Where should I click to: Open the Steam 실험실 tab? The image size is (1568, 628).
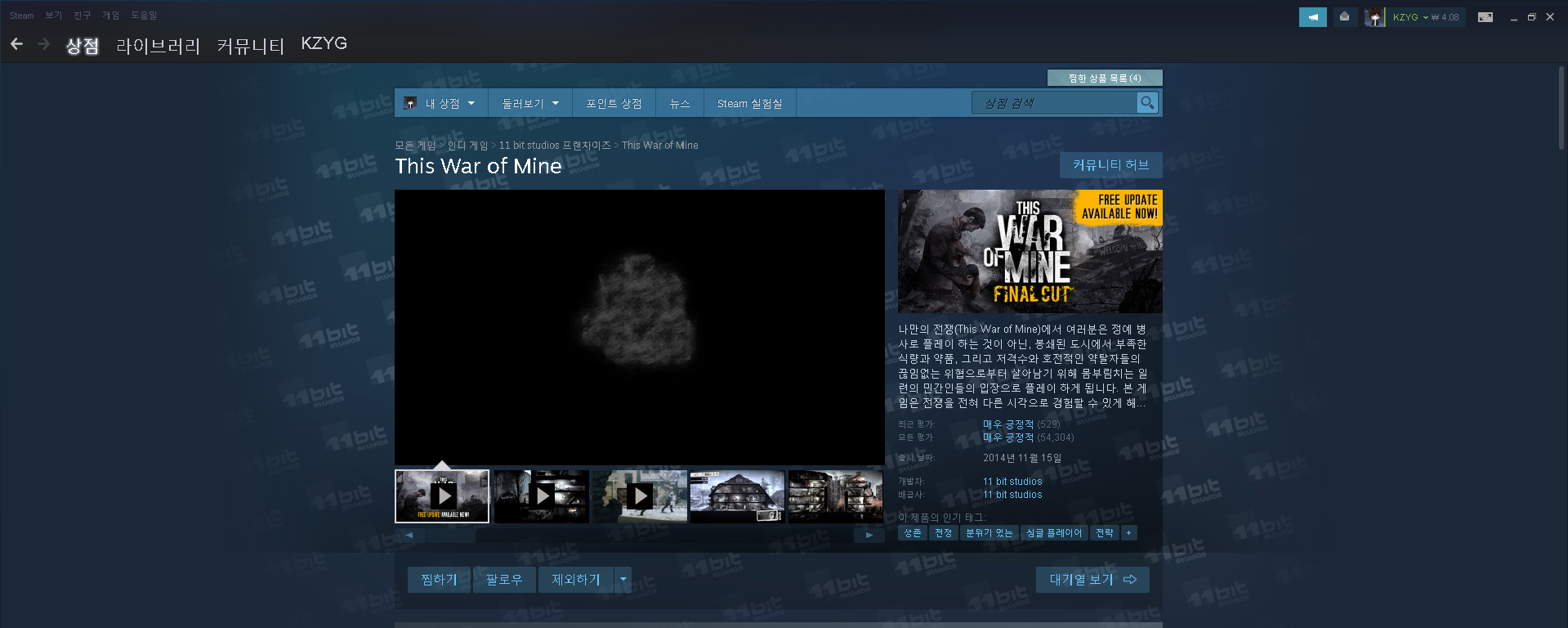click(x=749, y=103)
